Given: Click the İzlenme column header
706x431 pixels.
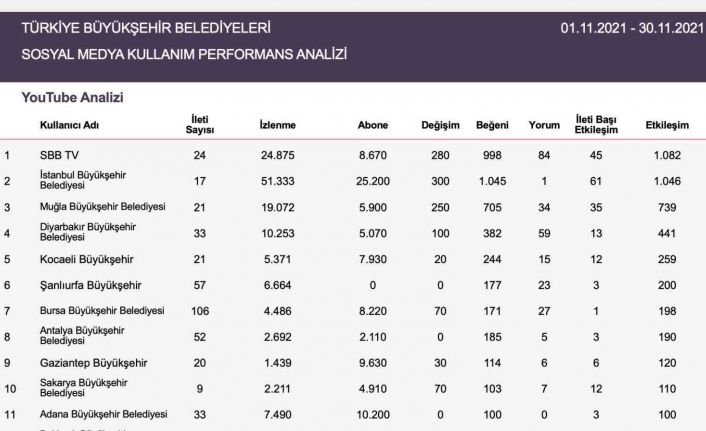Looking at the screenshot, I should click(x=278, y=125).
